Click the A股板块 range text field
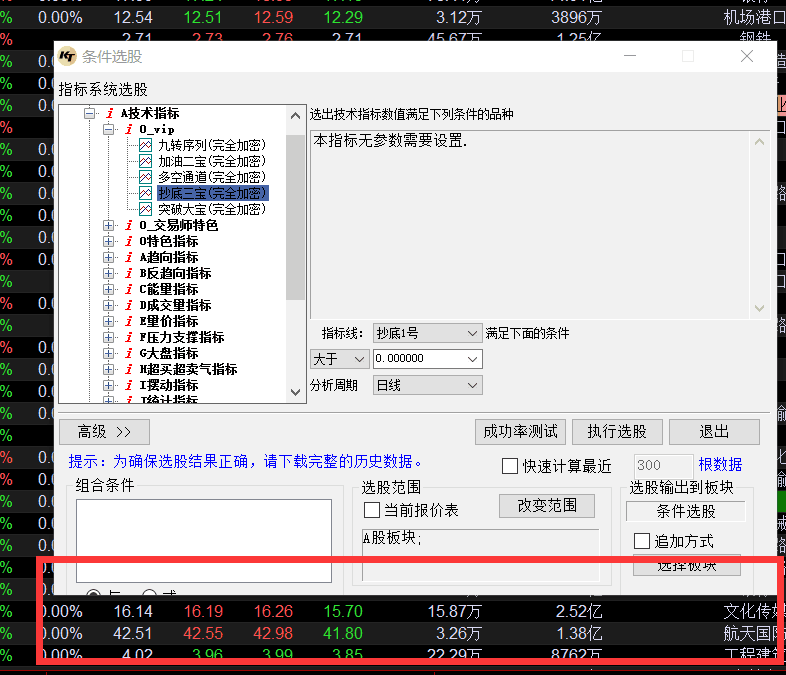The height and width of the screenshot is (675, 786). [480, 555]
